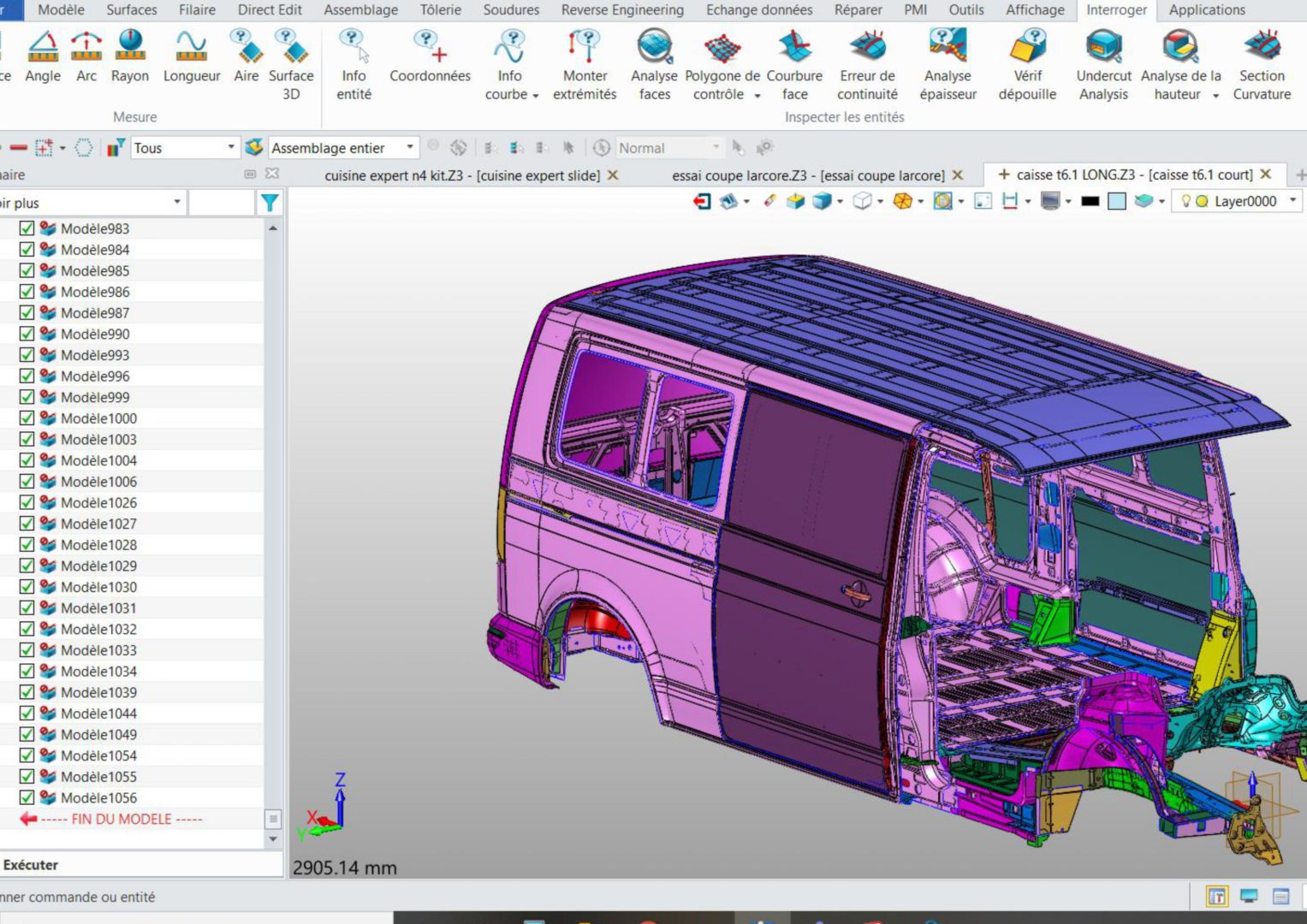The image size is (1307, 924).
Task: Open the Surfaces ribbon tab
Action: (132, 10)
